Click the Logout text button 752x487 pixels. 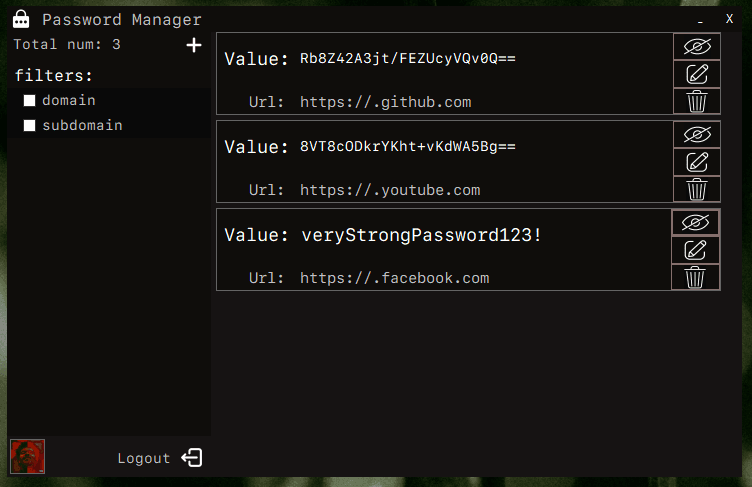[x=144, y=458]
